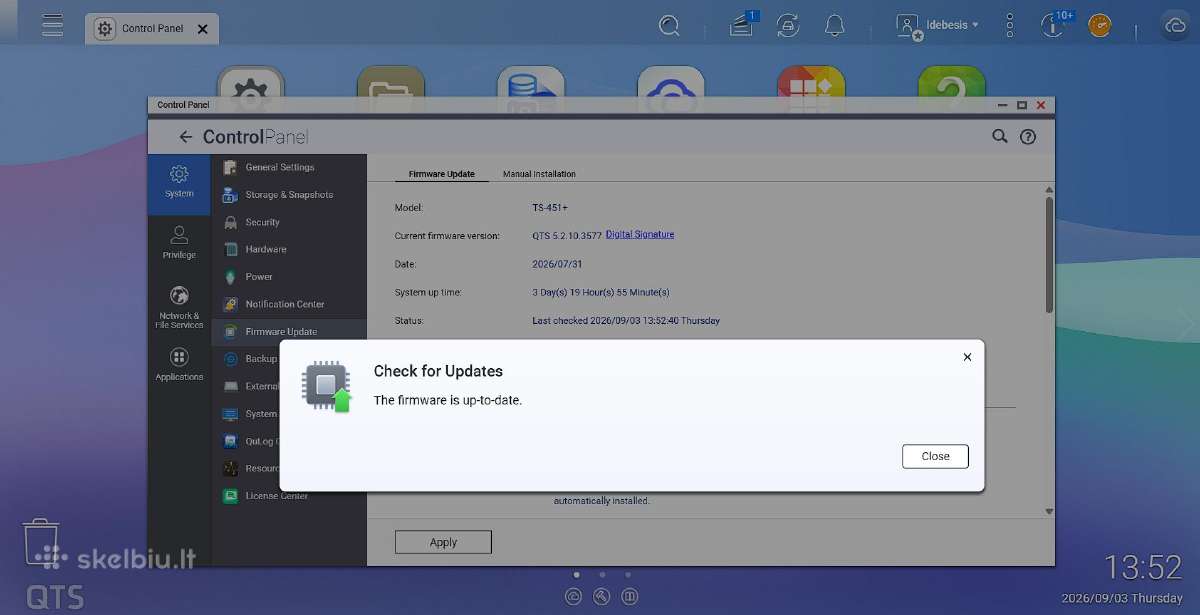The width and height of the screenshot is (1200, 615).
Task: Close the Control Panel taskbar tab
Action: pos(203,29)
